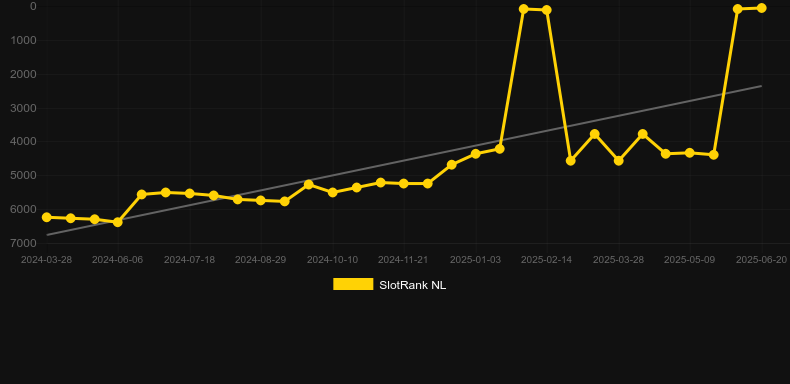
Task: Select the data point at 2025-03-28
Action: pos(619,161)
